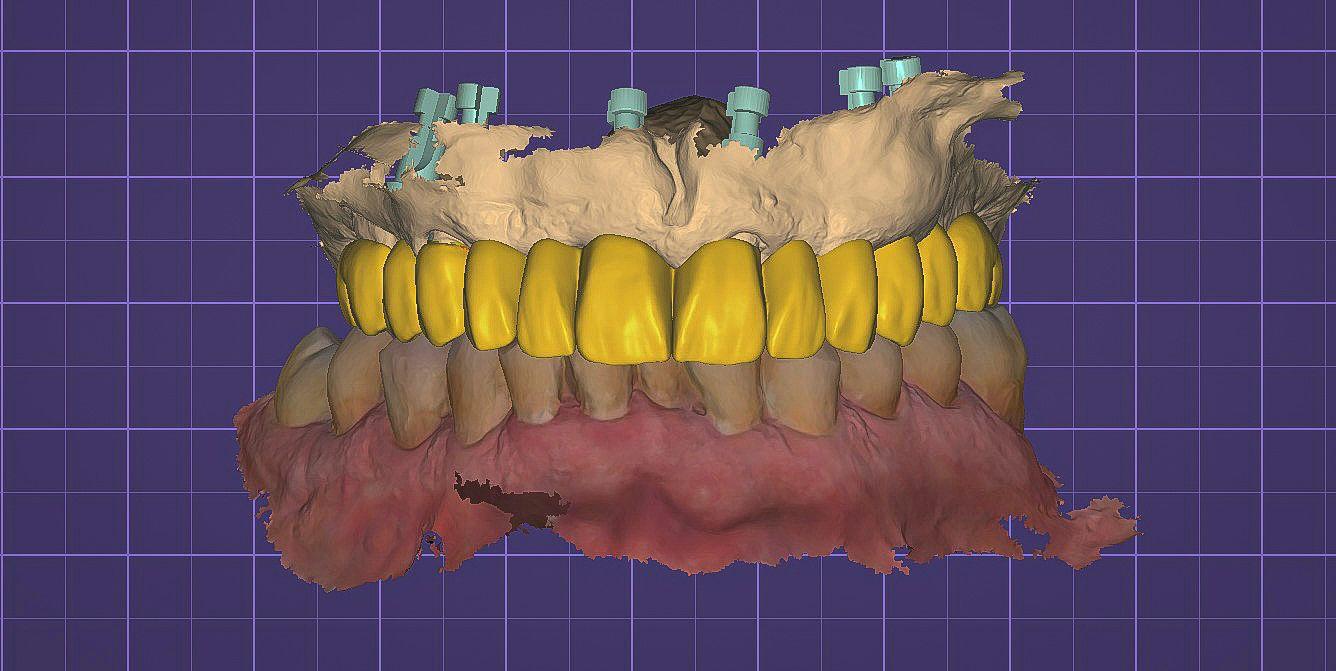1336x671 pixels.
Task: Select the viewer-left yellow central incisor crown
Action: click(x=624, y=296)
